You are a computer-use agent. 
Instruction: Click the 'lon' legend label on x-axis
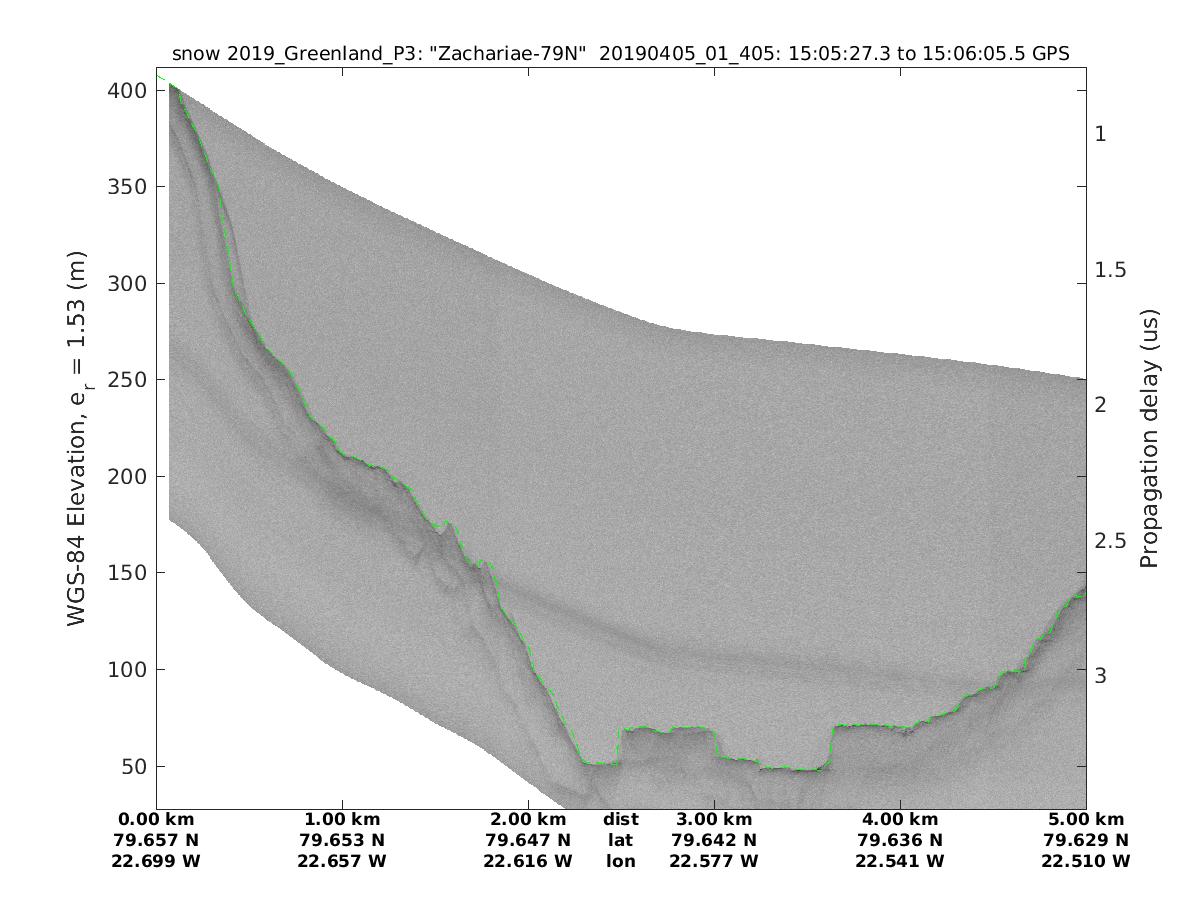[x=620, y=861]
